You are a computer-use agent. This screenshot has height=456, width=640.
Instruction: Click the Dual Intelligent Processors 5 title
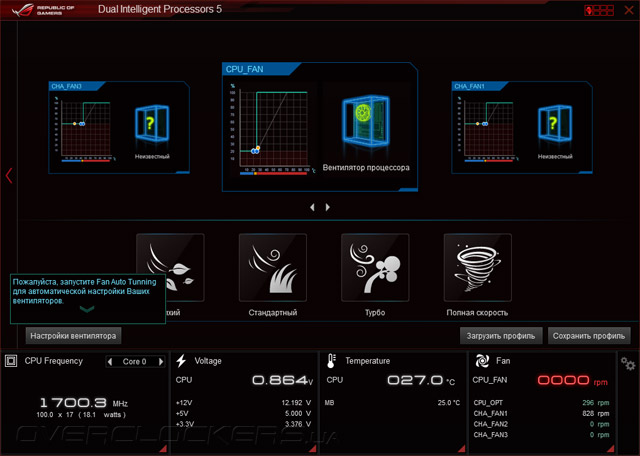(160, 9)
